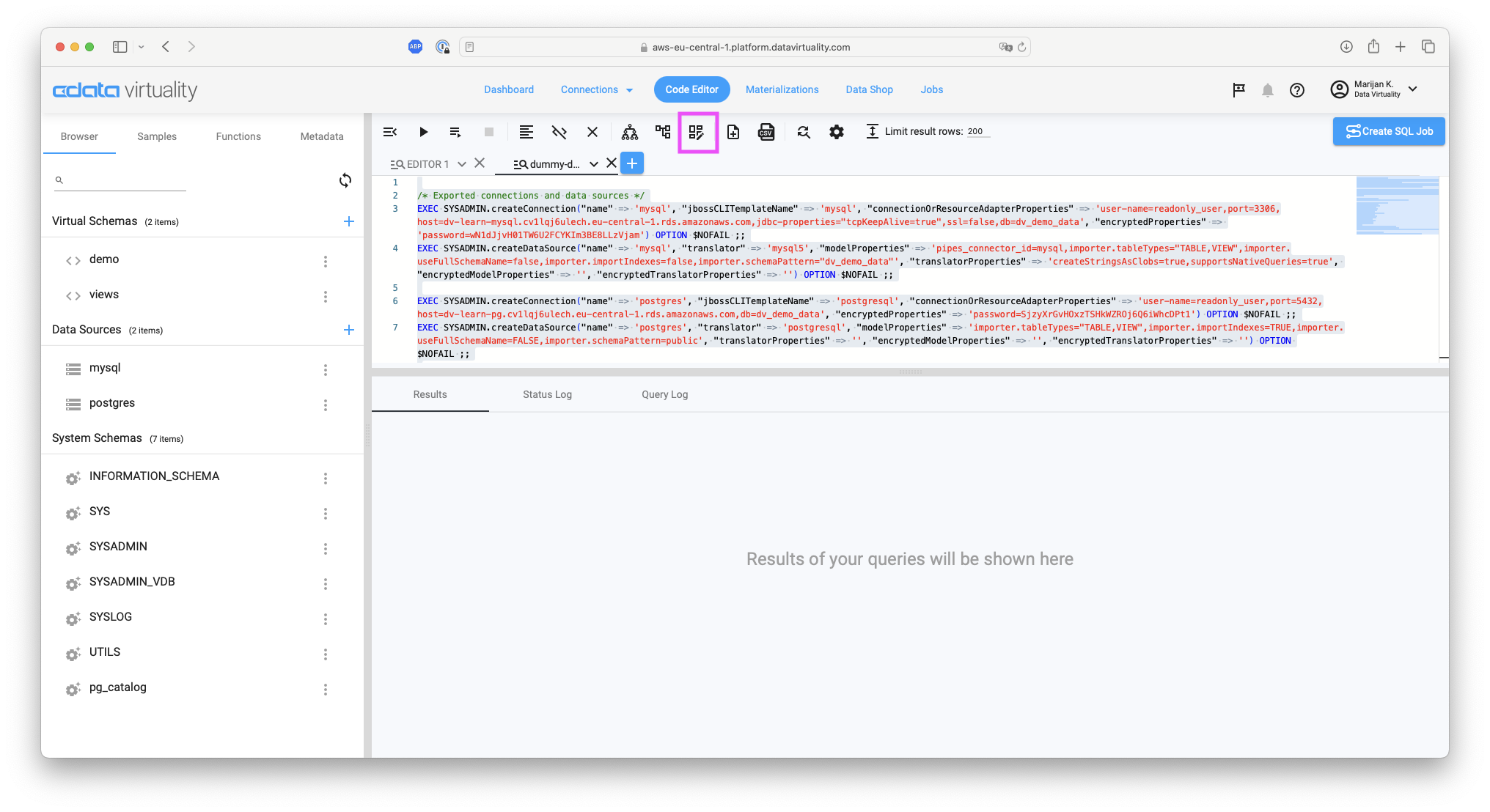The image size is (1490, 812).
Task: Open the EDITOR 1 tab dropdown chevron
Action: pyautogui.click(x=462, y=163)
